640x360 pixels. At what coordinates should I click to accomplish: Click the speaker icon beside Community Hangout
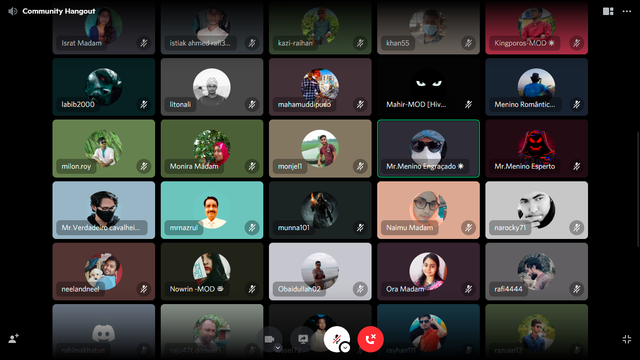coord(13,11)
